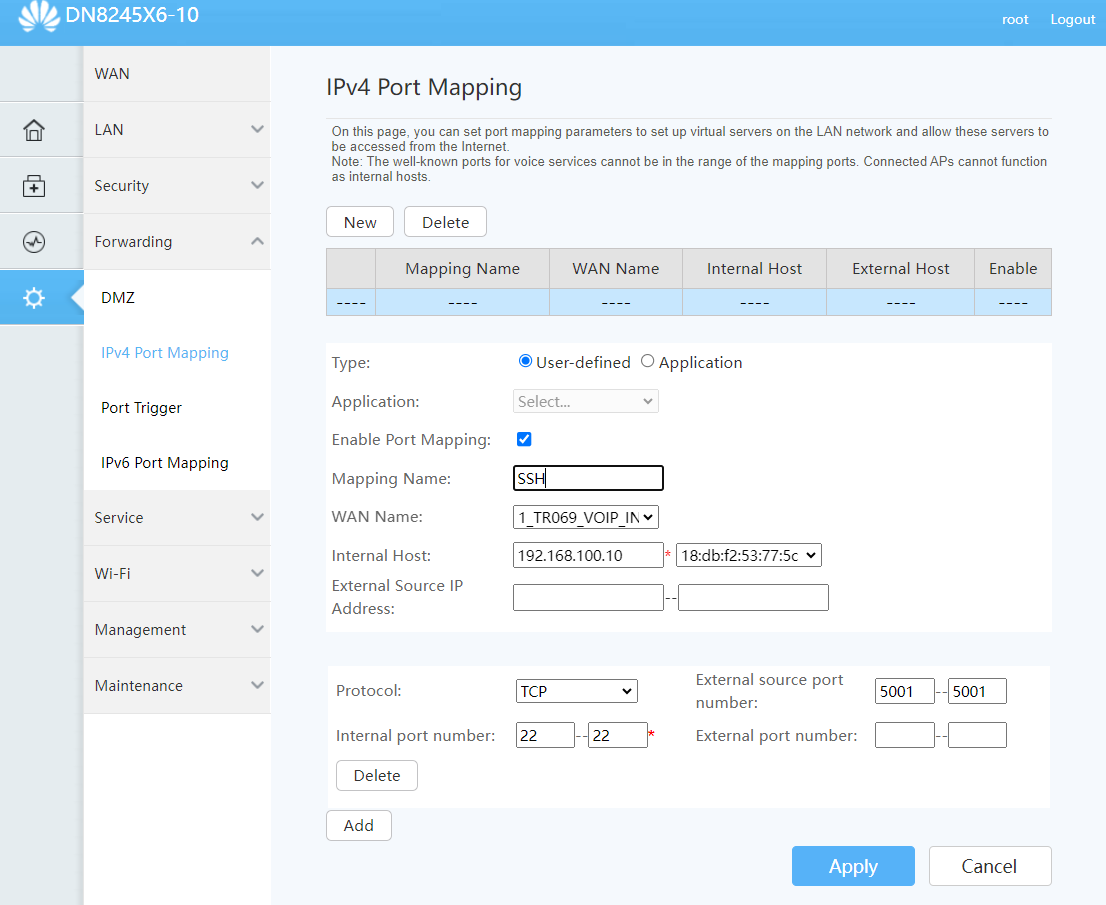Open the Protocol TCP dropdown
The image size is (1106, 905).
pos(576,691)
